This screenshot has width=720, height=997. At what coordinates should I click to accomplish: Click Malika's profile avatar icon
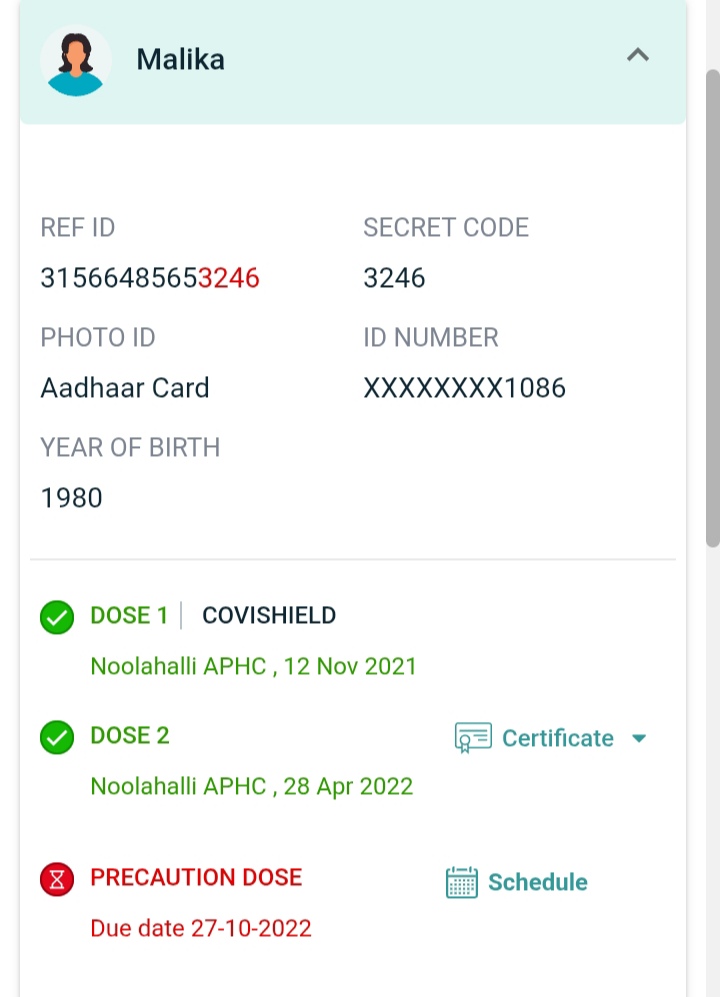point(76,61)
